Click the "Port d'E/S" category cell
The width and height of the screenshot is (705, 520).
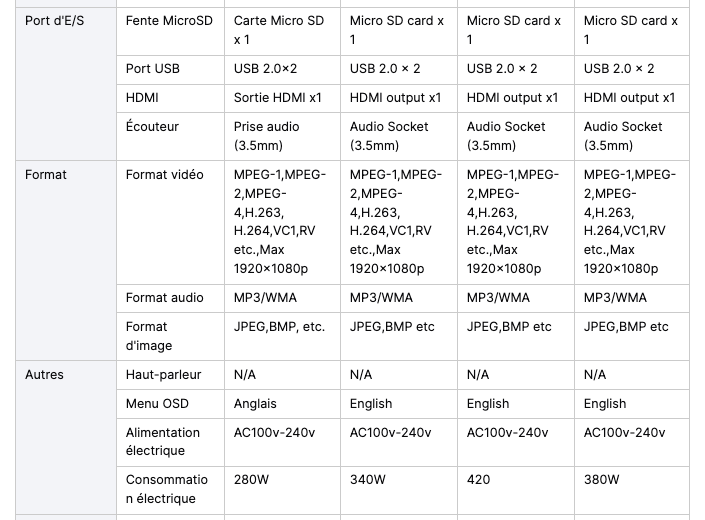click(66, 84)
